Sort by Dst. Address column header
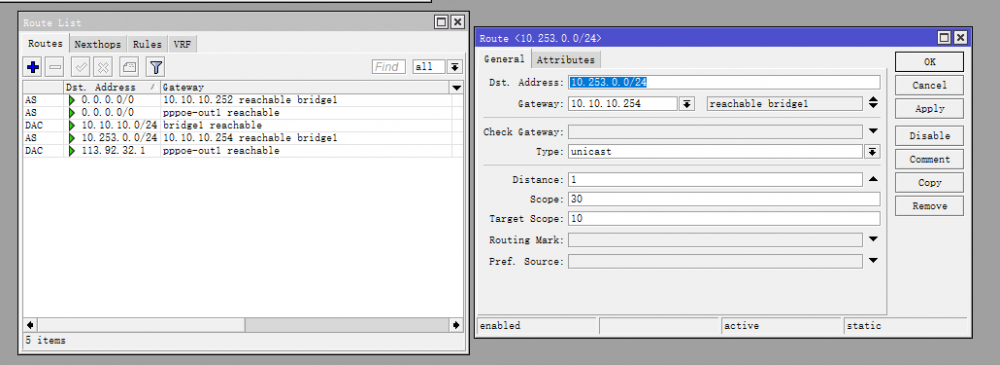 (x=112, y=87)
